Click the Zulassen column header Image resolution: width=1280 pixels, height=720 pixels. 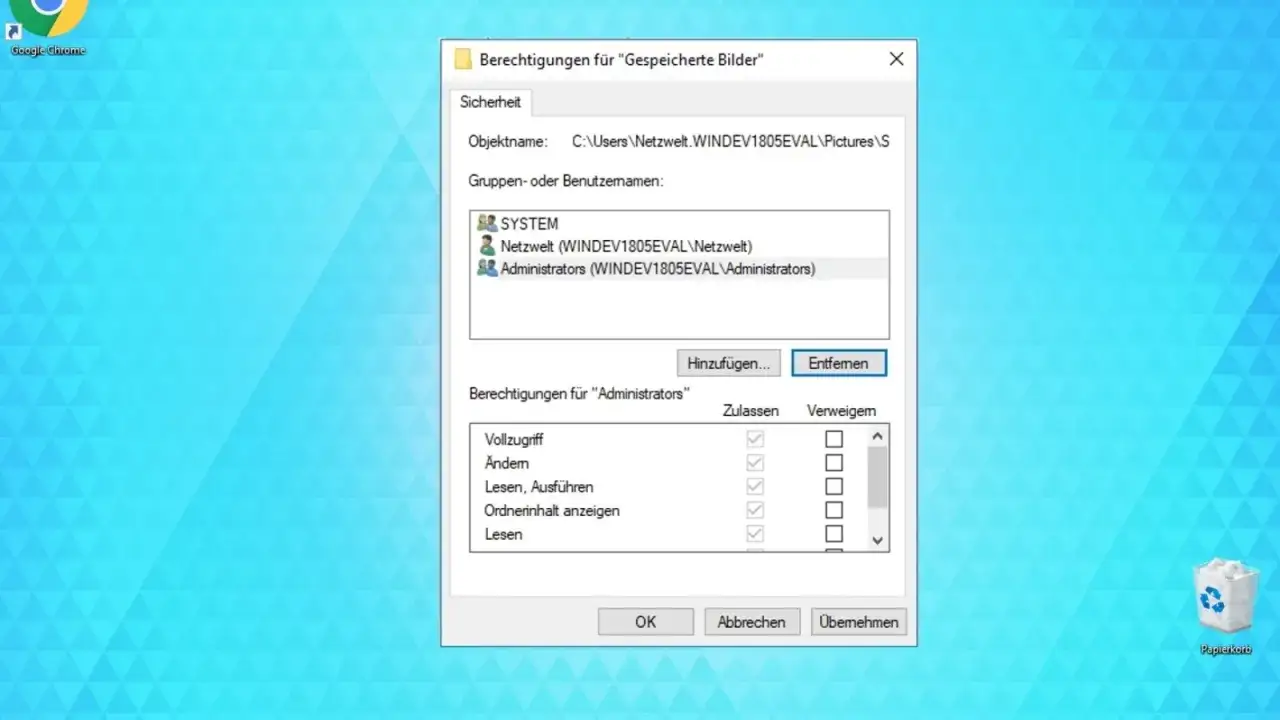tap(750, 411)
